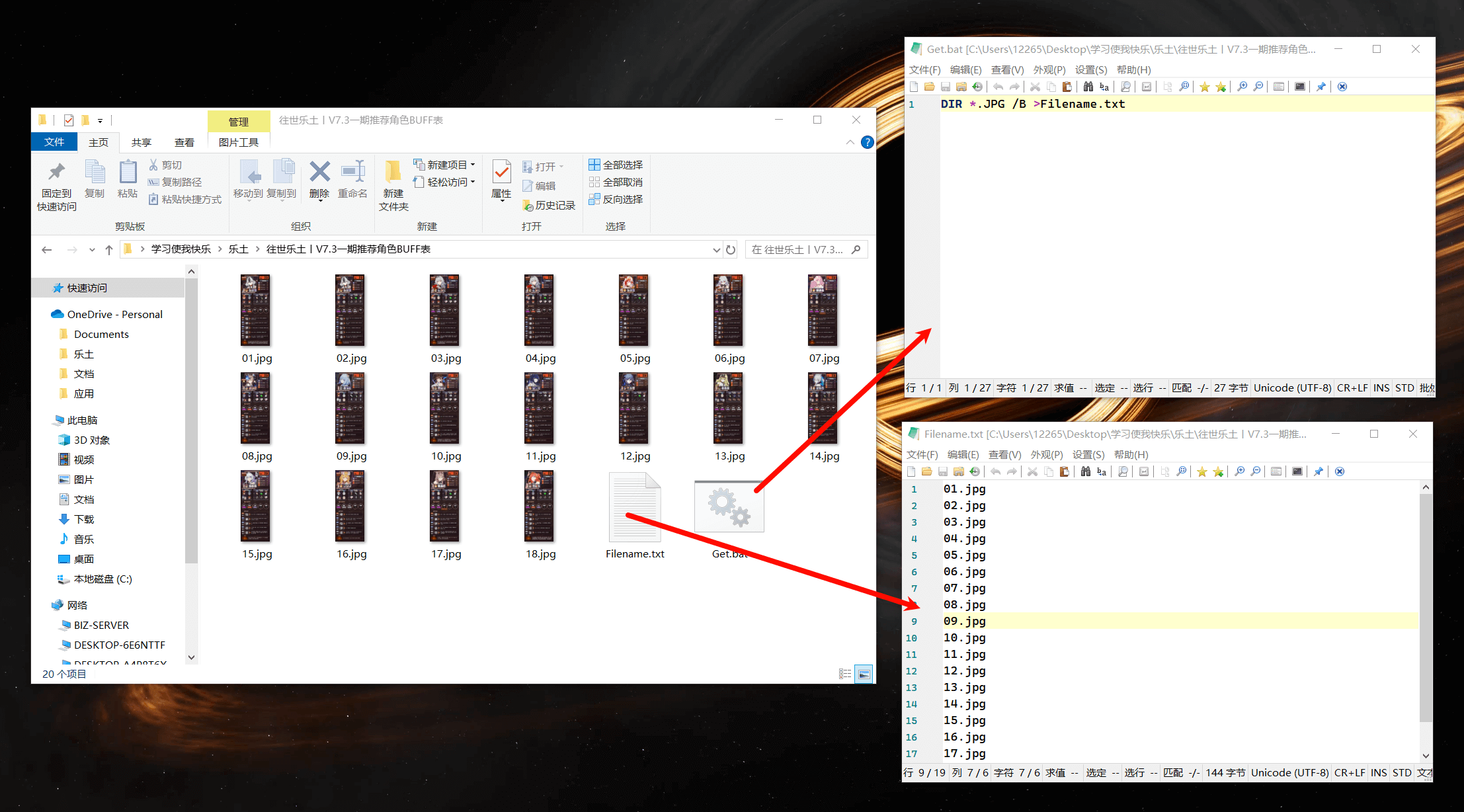Expand address bar history dropdown arrow
The image size is (1464, 812).
point(716,249)
